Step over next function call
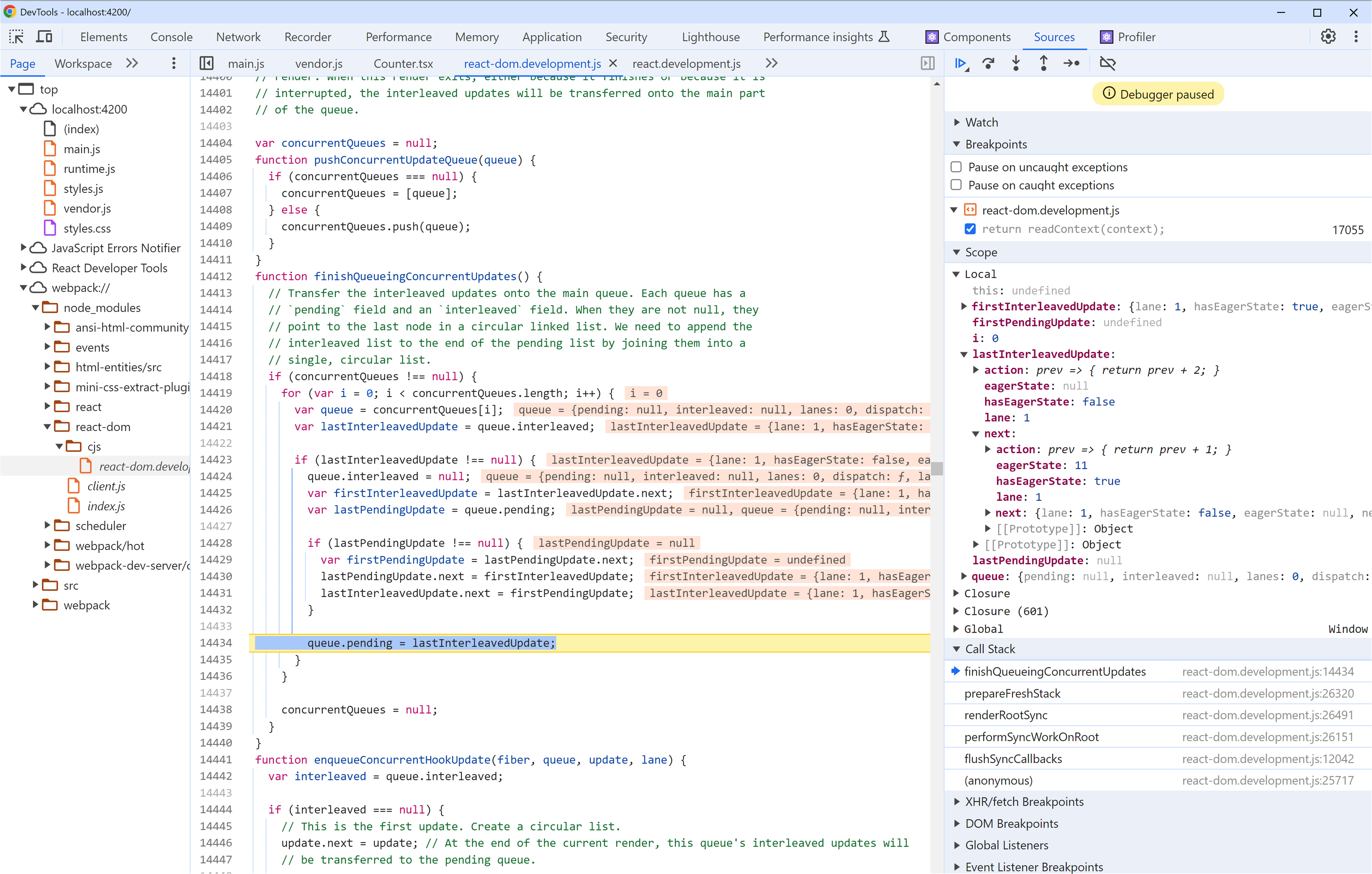The width and height of the screenshot is (1372, 874). tap(989, 63)
